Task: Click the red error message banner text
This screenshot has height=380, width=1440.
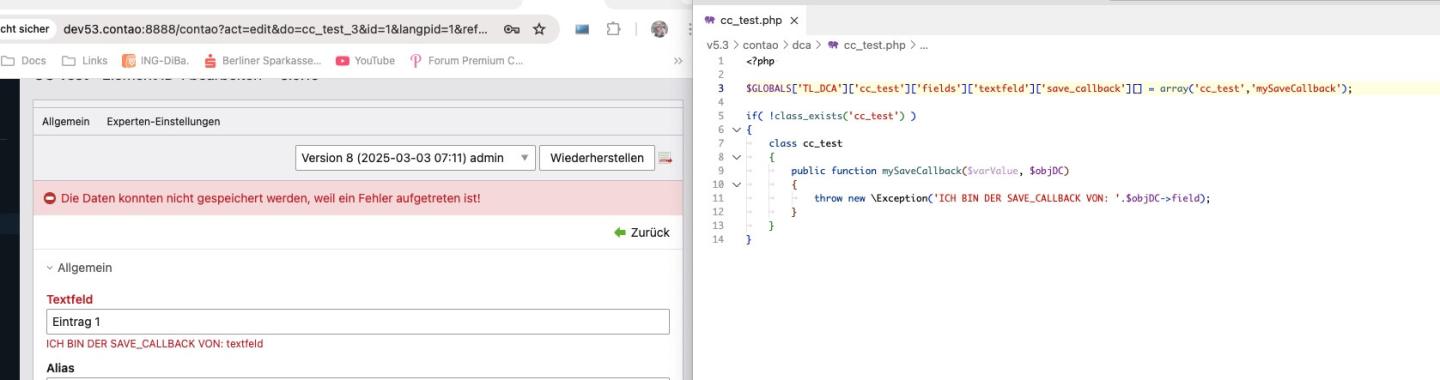Action: tap(270, 198)
